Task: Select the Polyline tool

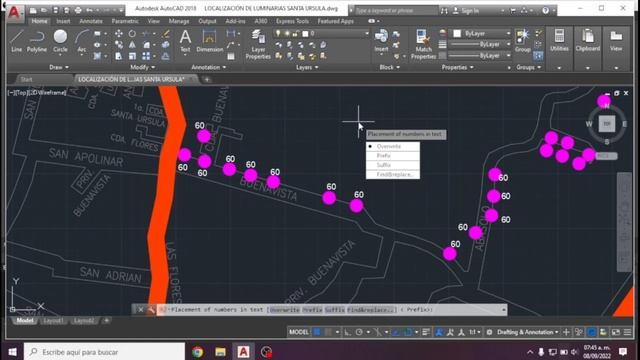Action: tap(37, 41)
